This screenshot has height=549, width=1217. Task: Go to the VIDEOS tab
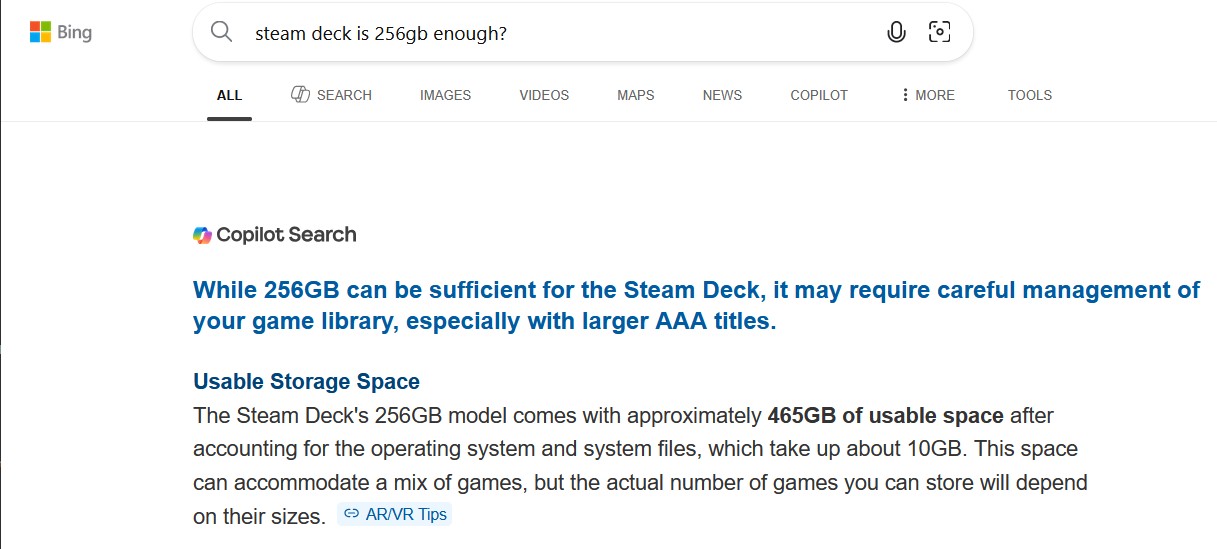coord(544,95)
